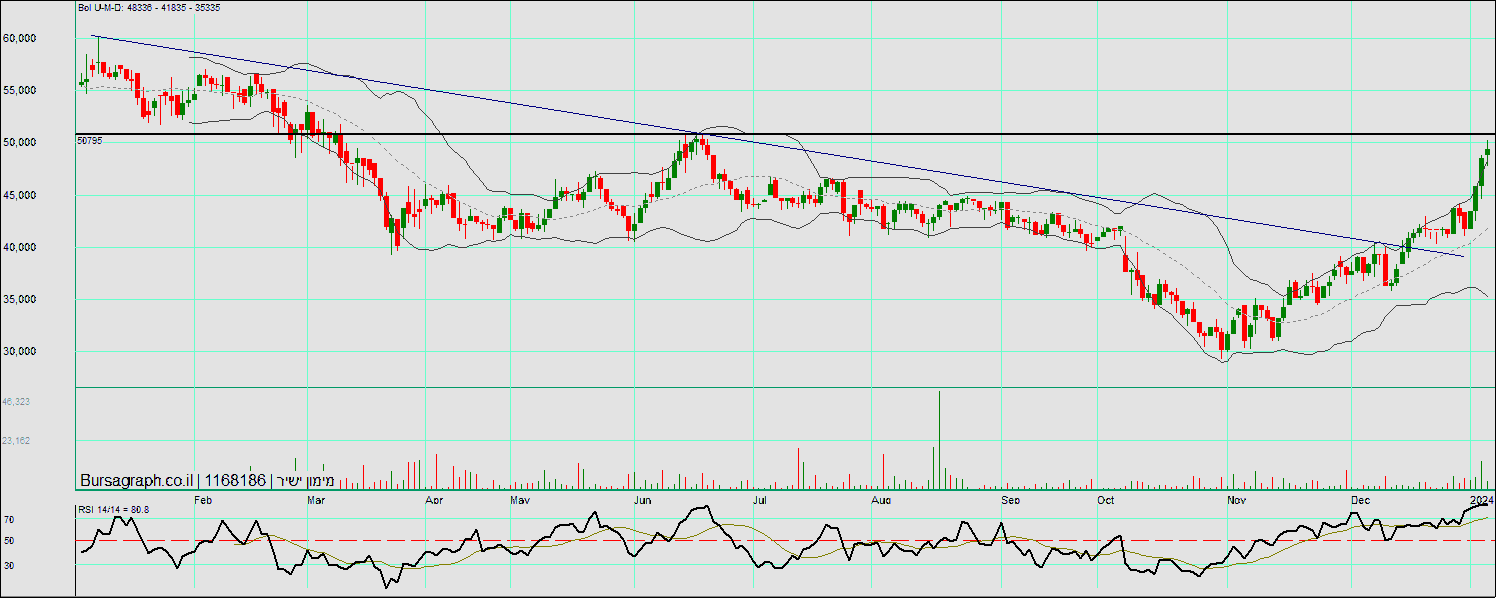Screen dimensions: 1496x598
Task: Click the 46,323 volume scale label
Action: point(17,401)
